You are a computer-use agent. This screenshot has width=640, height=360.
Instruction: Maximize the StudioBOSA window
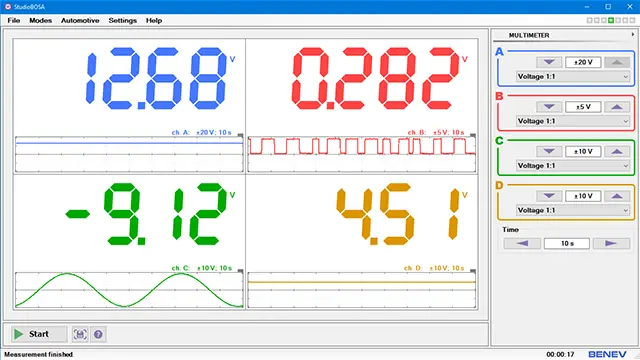point(608,7)
